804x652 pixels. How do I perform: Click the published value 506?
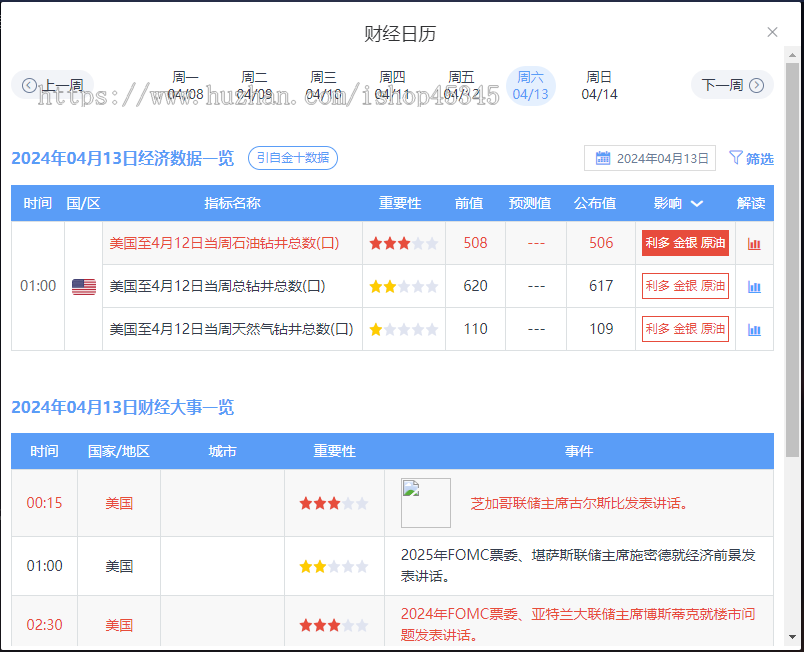tap(601, 243)
